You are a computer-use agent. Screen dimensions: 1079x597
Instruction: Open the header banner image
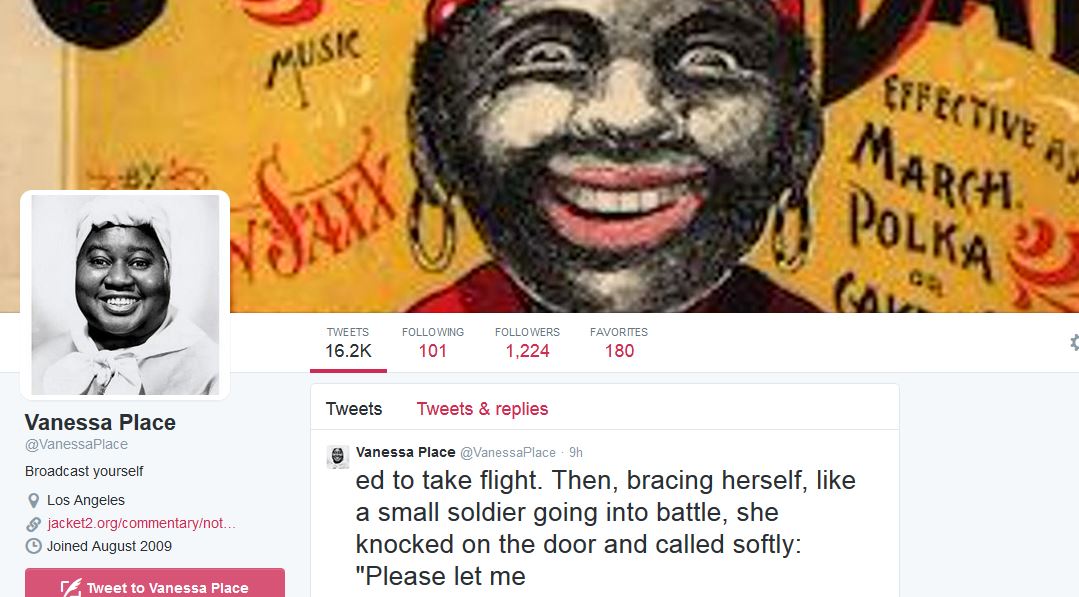click(540, 156)
